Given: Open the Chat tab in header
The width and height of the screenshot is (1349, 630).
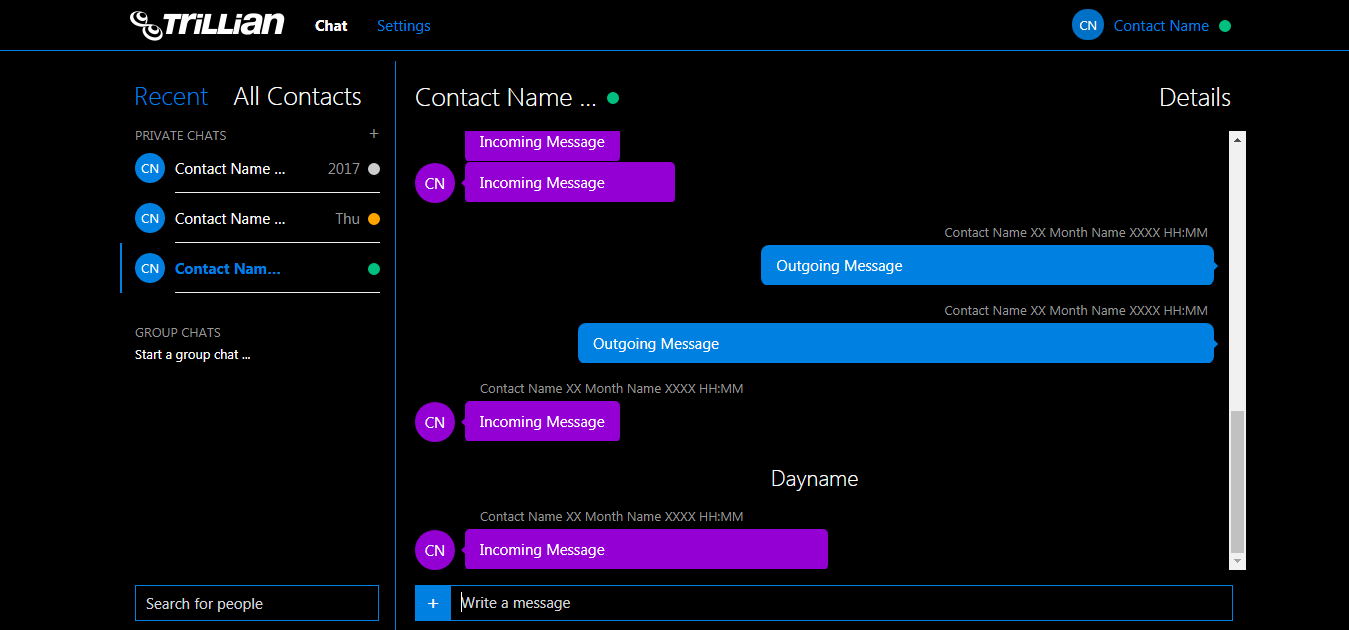Looking at the screenshot, I should coord(331,26).
